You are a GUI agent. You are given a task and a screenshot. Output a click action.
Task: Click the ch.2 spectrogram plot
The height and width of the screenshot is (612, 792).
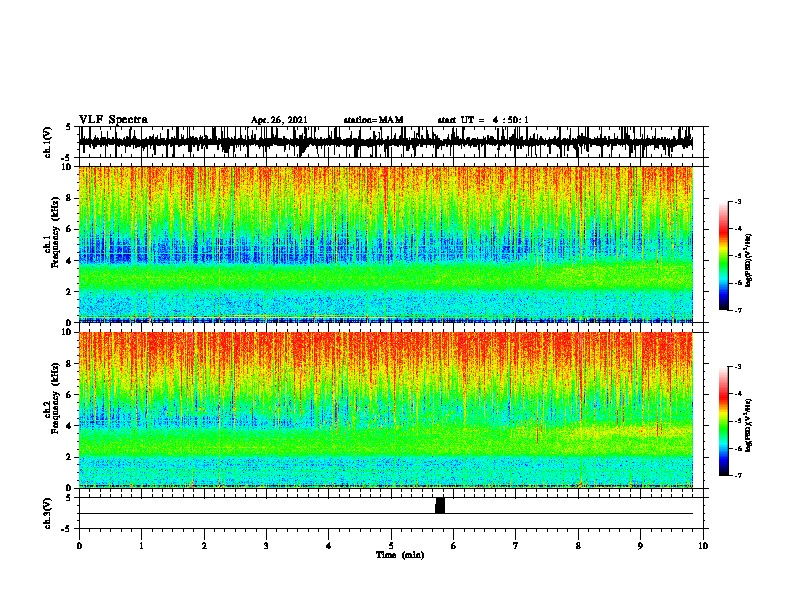(390, 410)
